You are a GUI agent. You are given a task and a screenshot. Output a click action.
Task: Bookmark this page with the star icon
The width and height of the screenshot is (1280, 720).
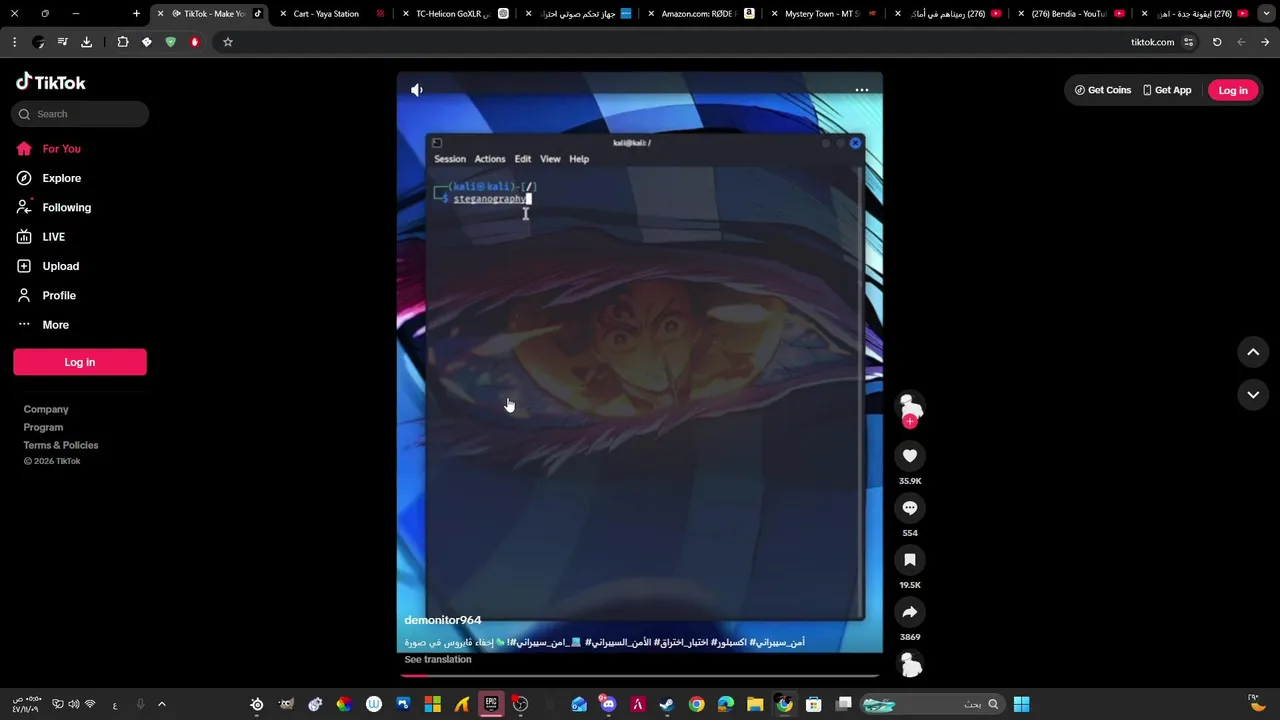[228, 42]
